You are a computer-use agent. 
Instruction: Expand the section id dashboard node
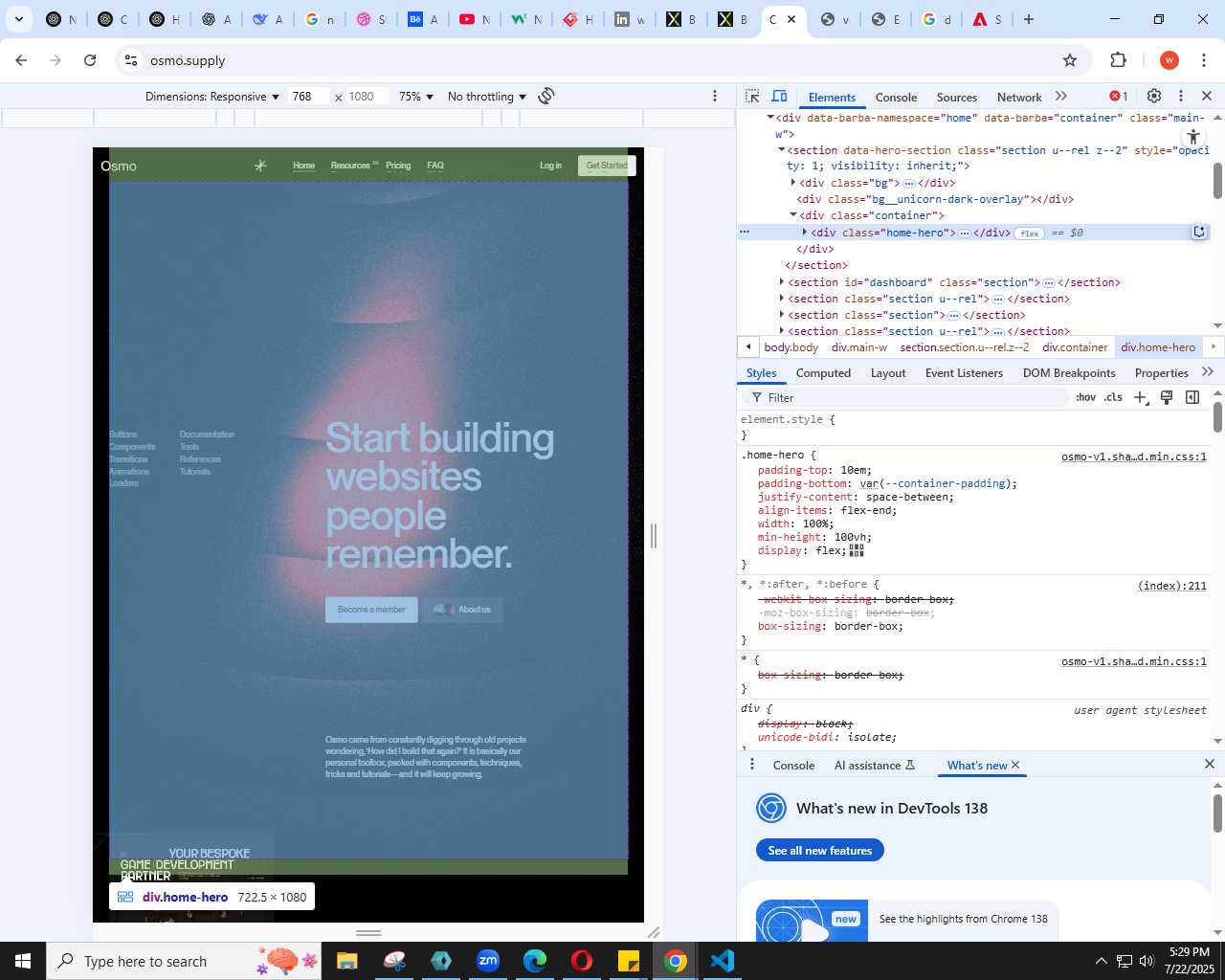(x=782, y=281)
